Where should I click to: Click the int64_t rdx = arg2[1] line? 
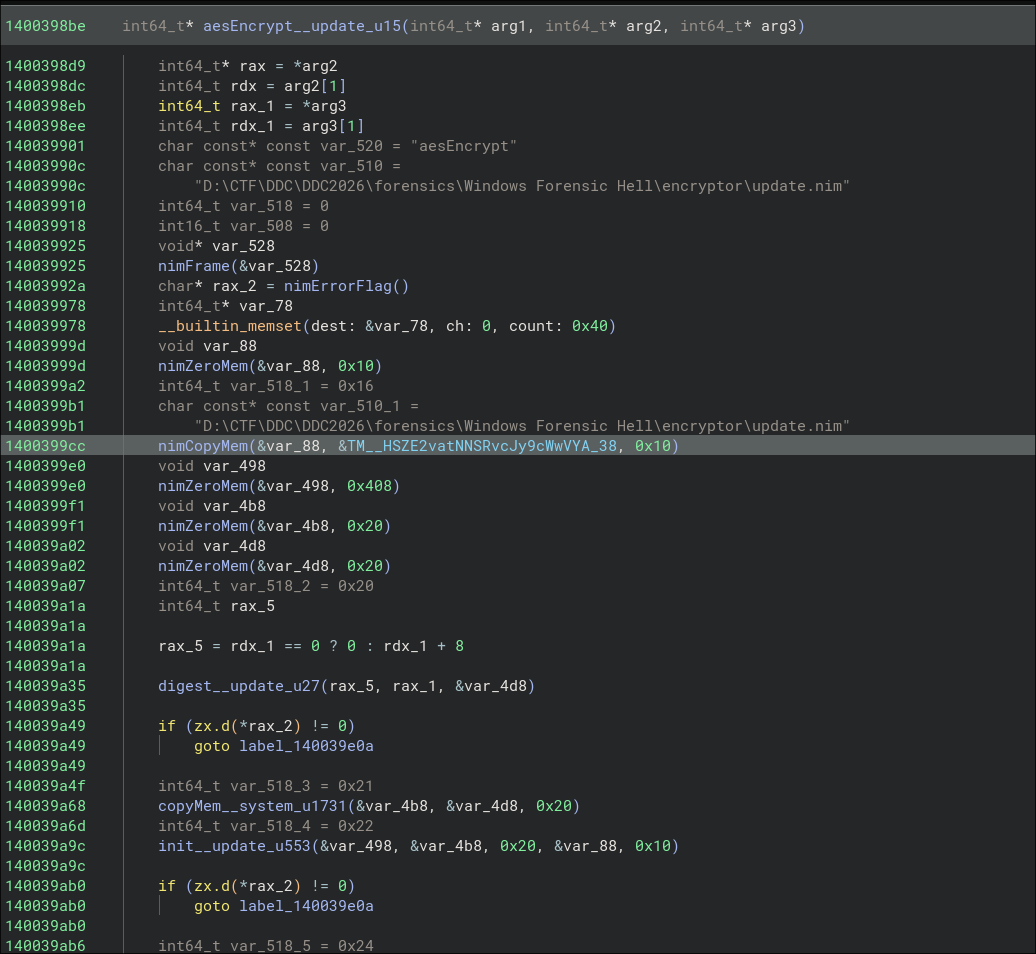coord(252,86)
